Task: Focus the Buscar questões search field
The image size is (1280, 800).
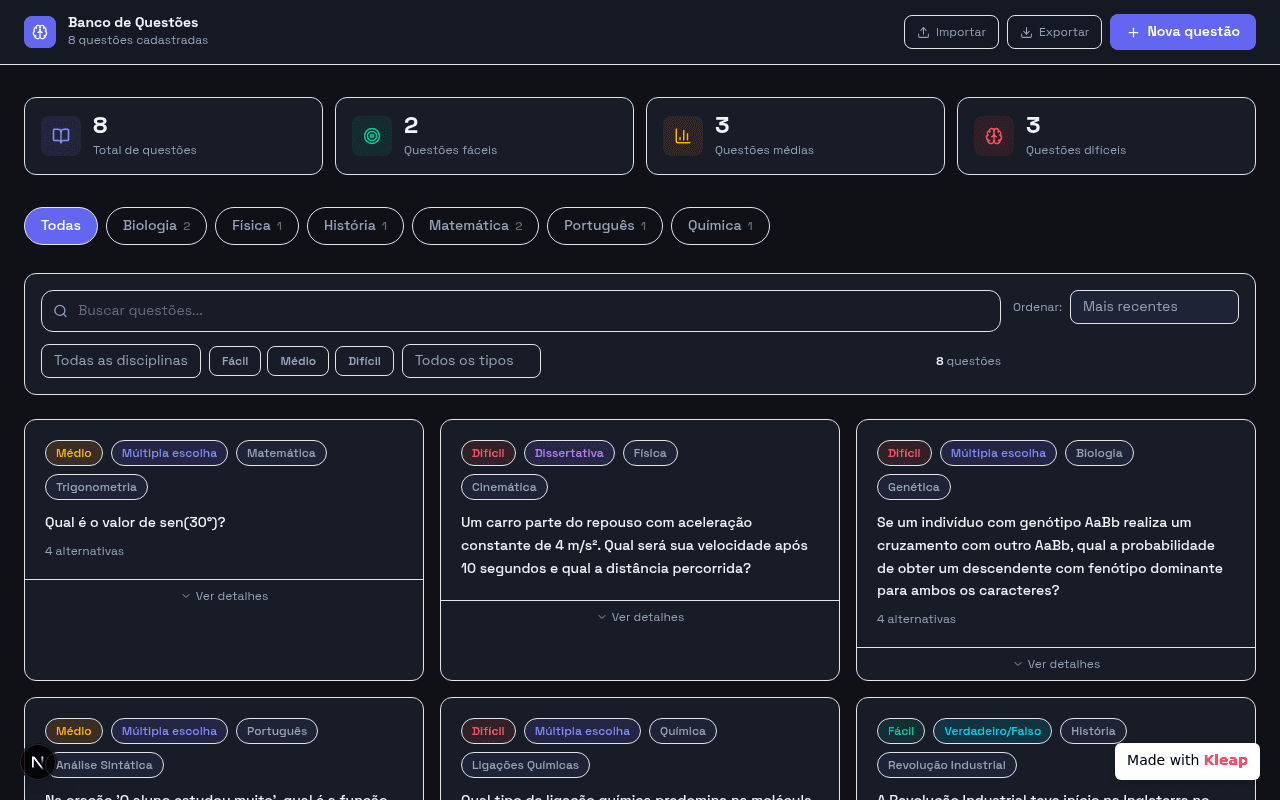Action: [x=520, y=311]
